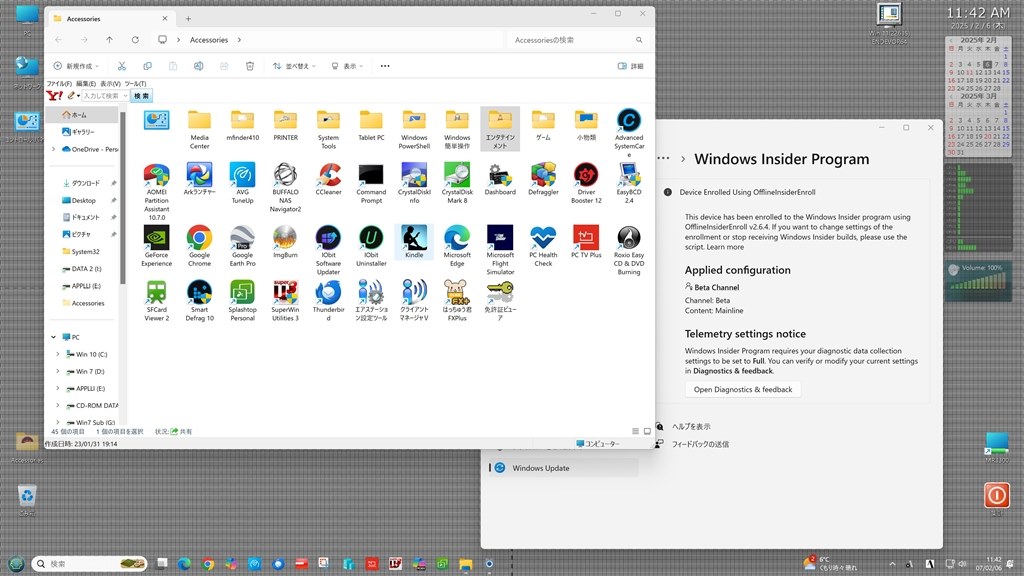The height and width of the screenshot is (576, 1024).
Task: Open the 並べ替え sort dropdown
Action: [294, 66]
